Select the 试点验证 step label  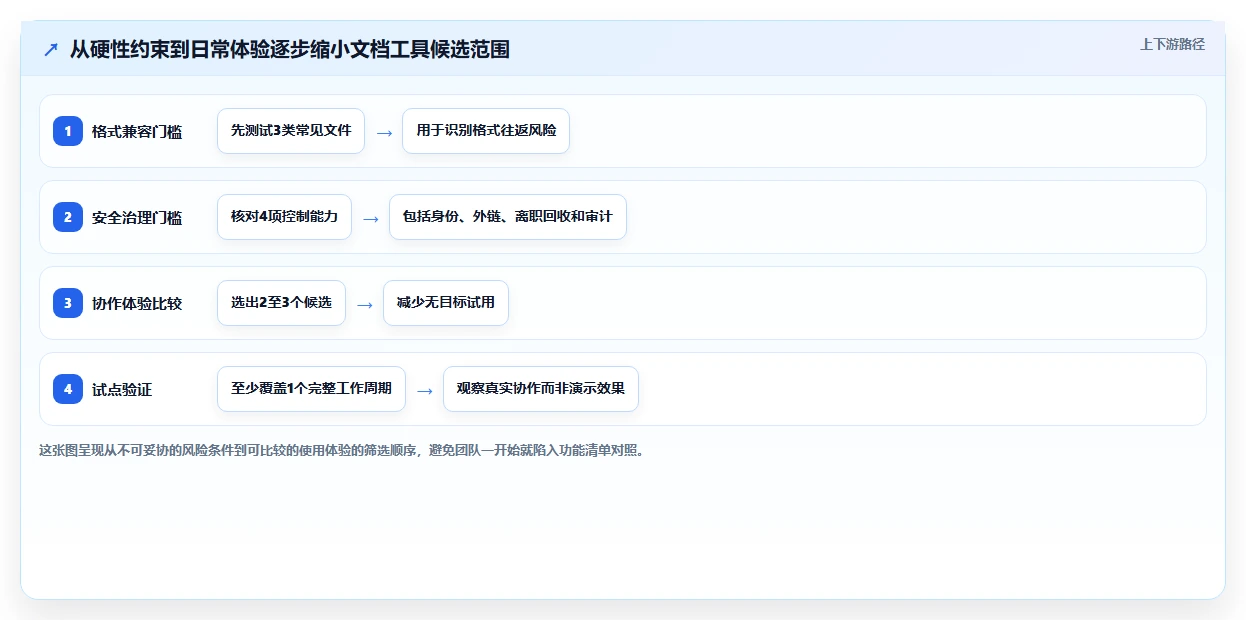tap(122, 389)
